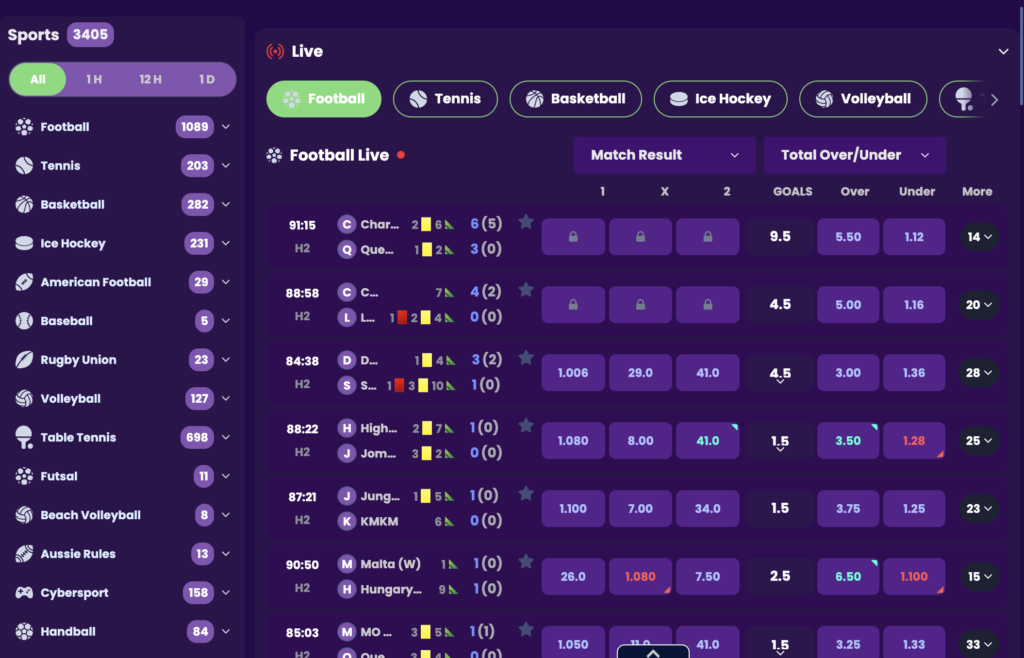Select the 1H time filter
The height and width of the screenshot is (658, 1024).
[94, 79]
